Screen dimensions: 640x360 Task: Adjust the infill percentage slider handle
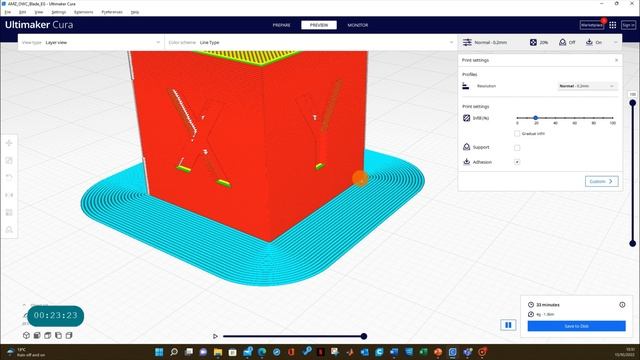[536, 118]
